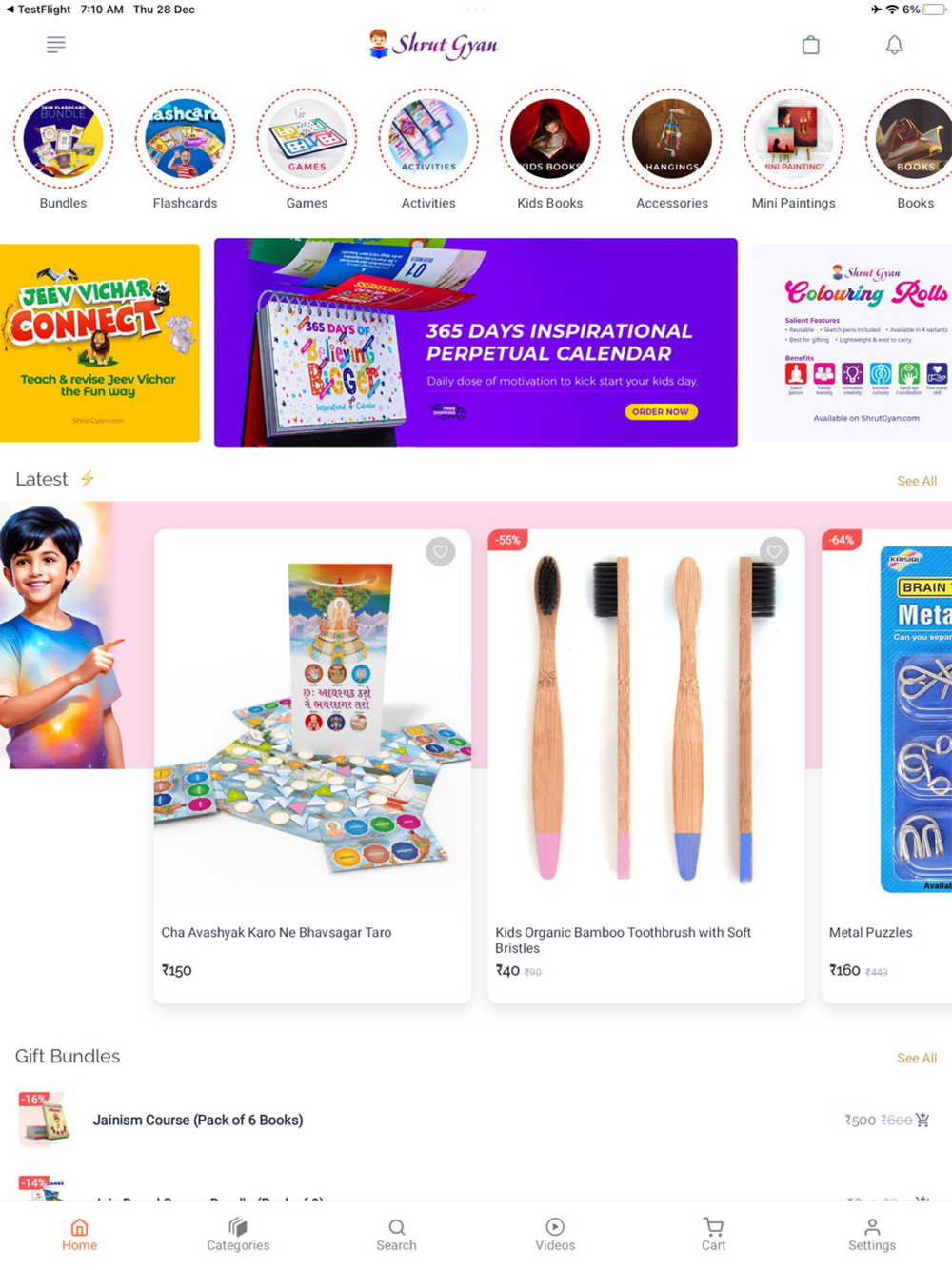Select the Kids Books category circle

pos(550,139)
